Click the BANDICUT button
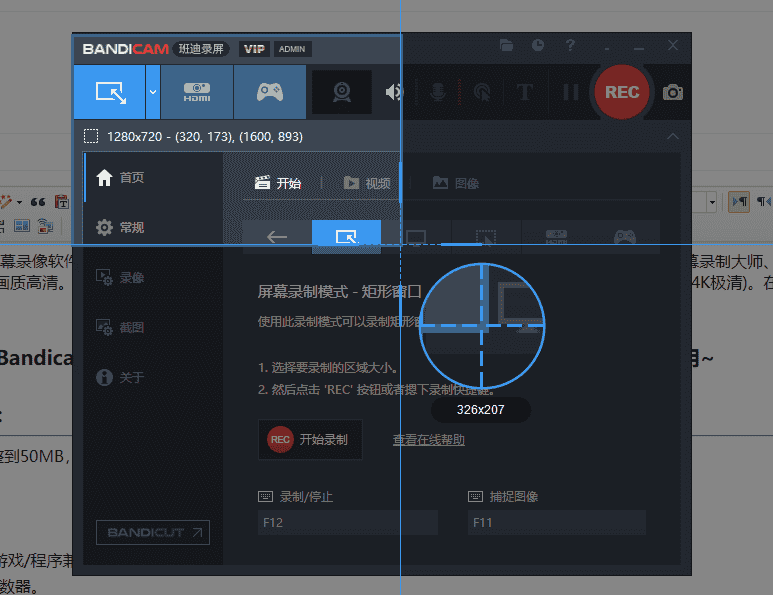773x595 pixels. point(153,532)
